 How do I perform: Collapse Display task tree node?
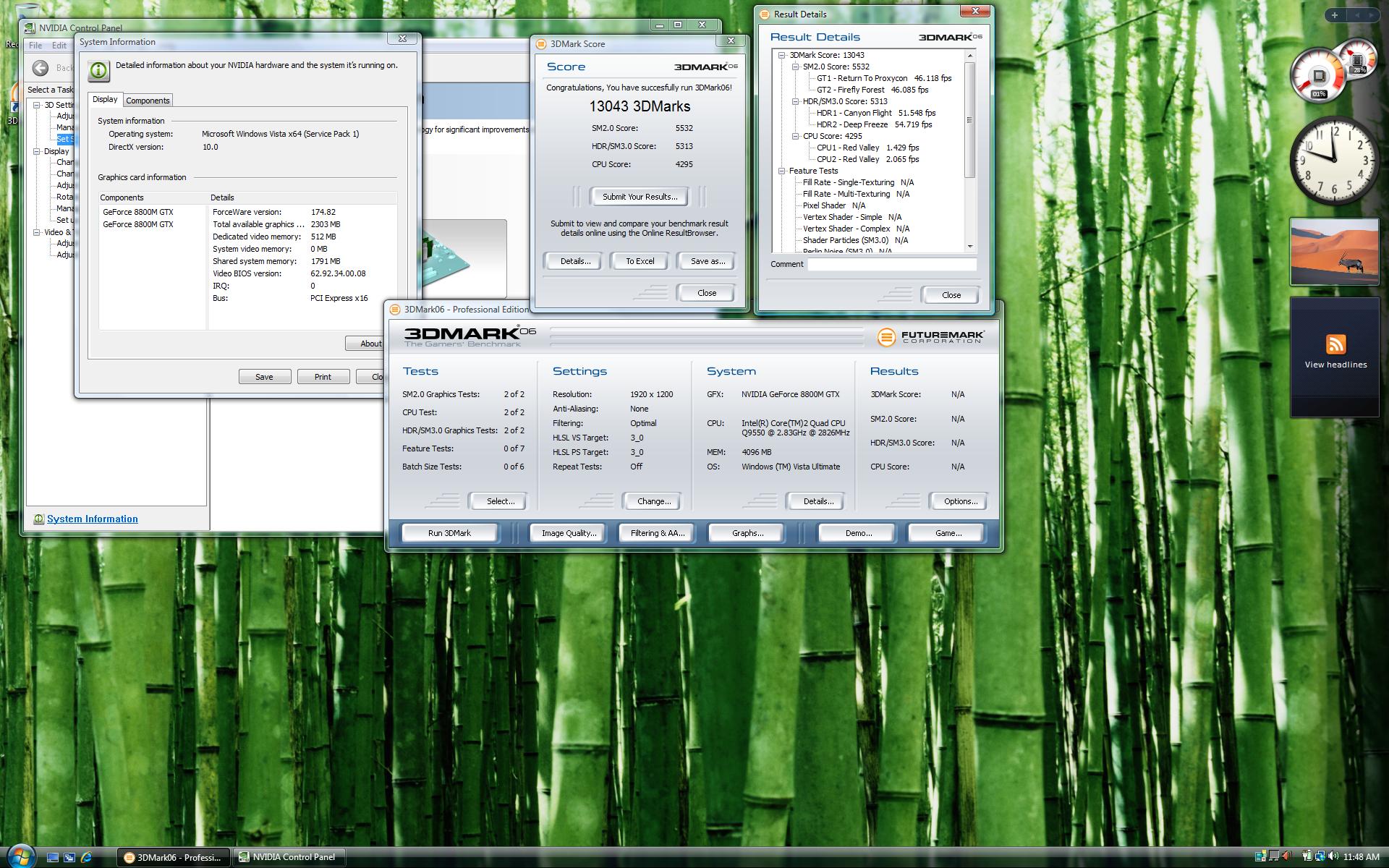tap(37, 151)
